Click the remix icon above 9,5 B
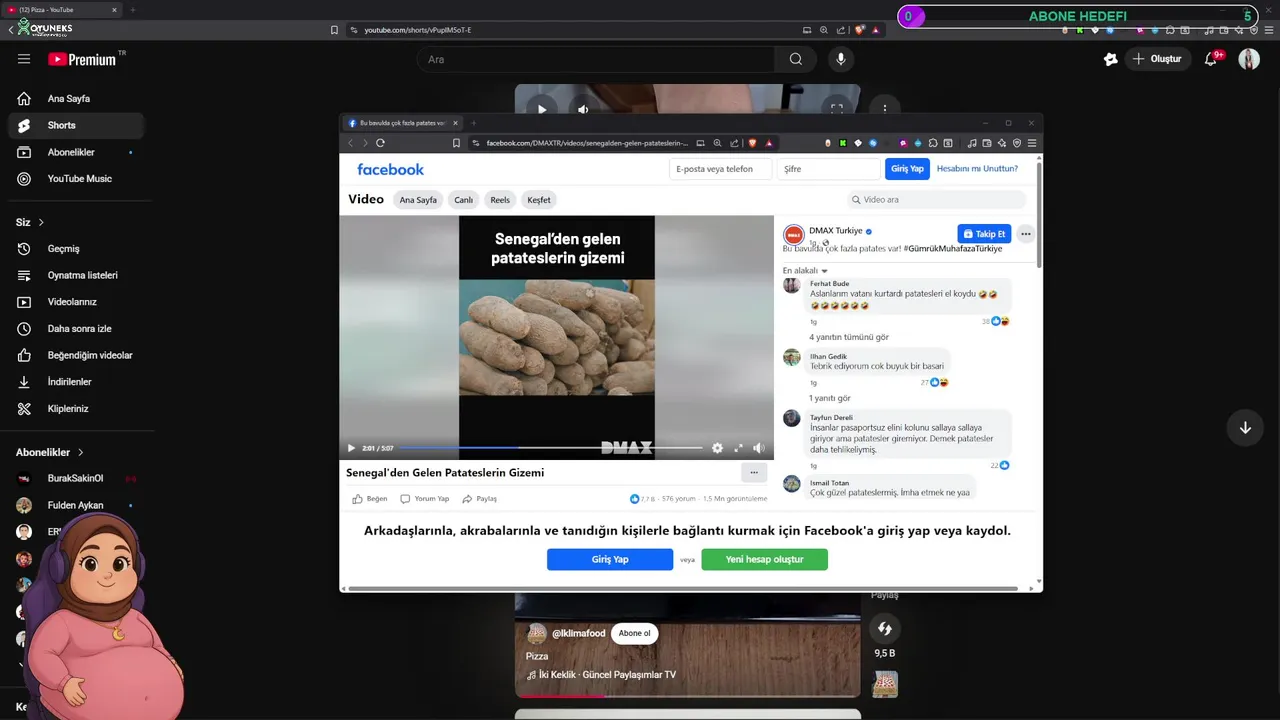This screenshot has height=720, width=1280. click(884, 628)
